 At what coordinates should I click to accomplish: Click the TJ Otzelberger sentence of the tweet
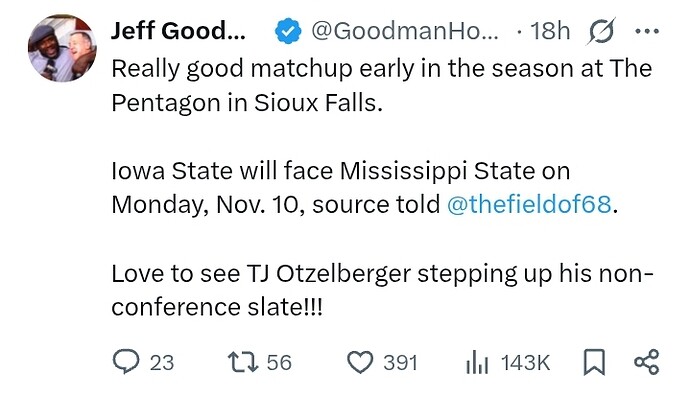coord(383,290)
